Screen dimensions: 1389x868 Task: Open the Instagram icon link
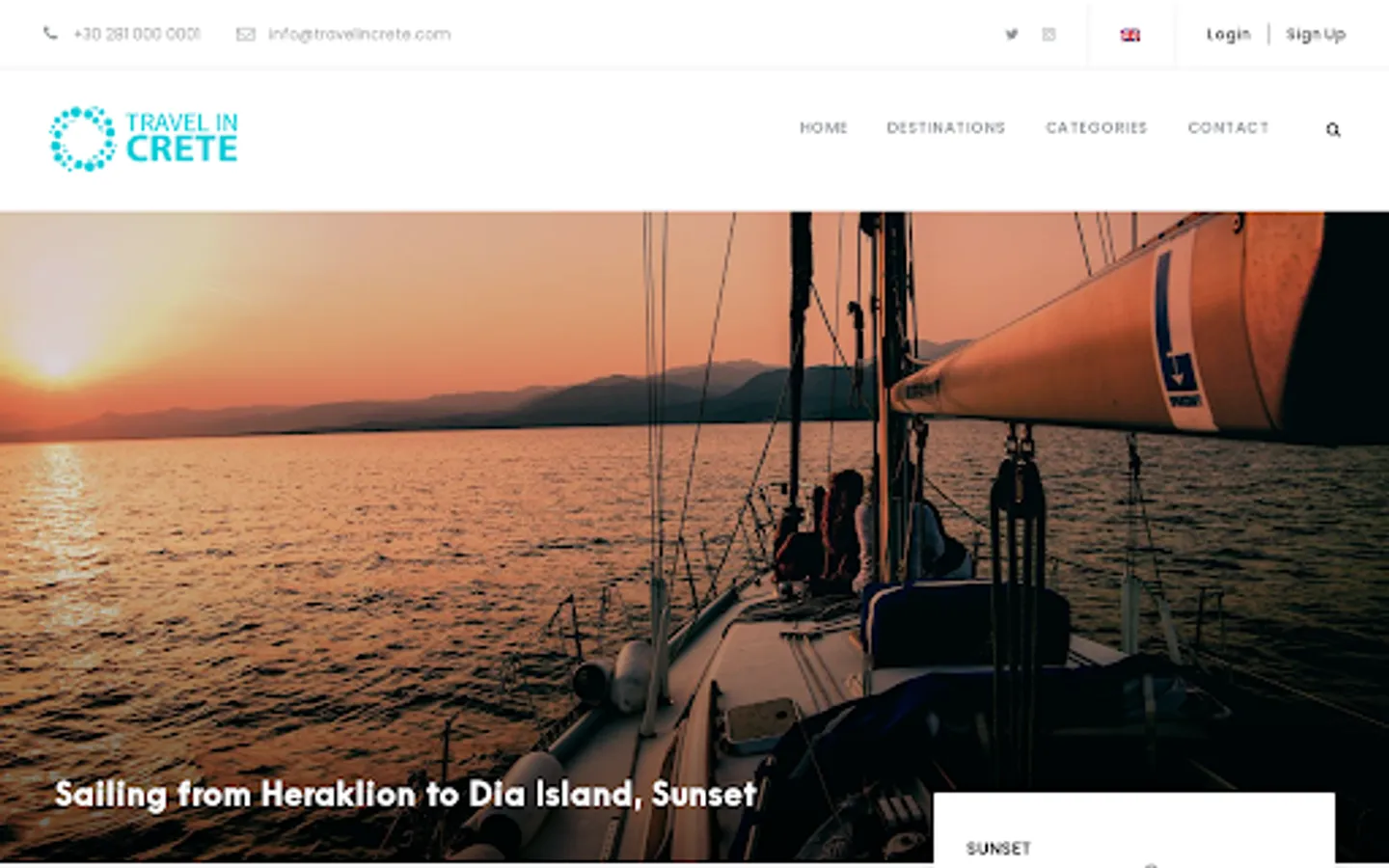pos(1049,35)
